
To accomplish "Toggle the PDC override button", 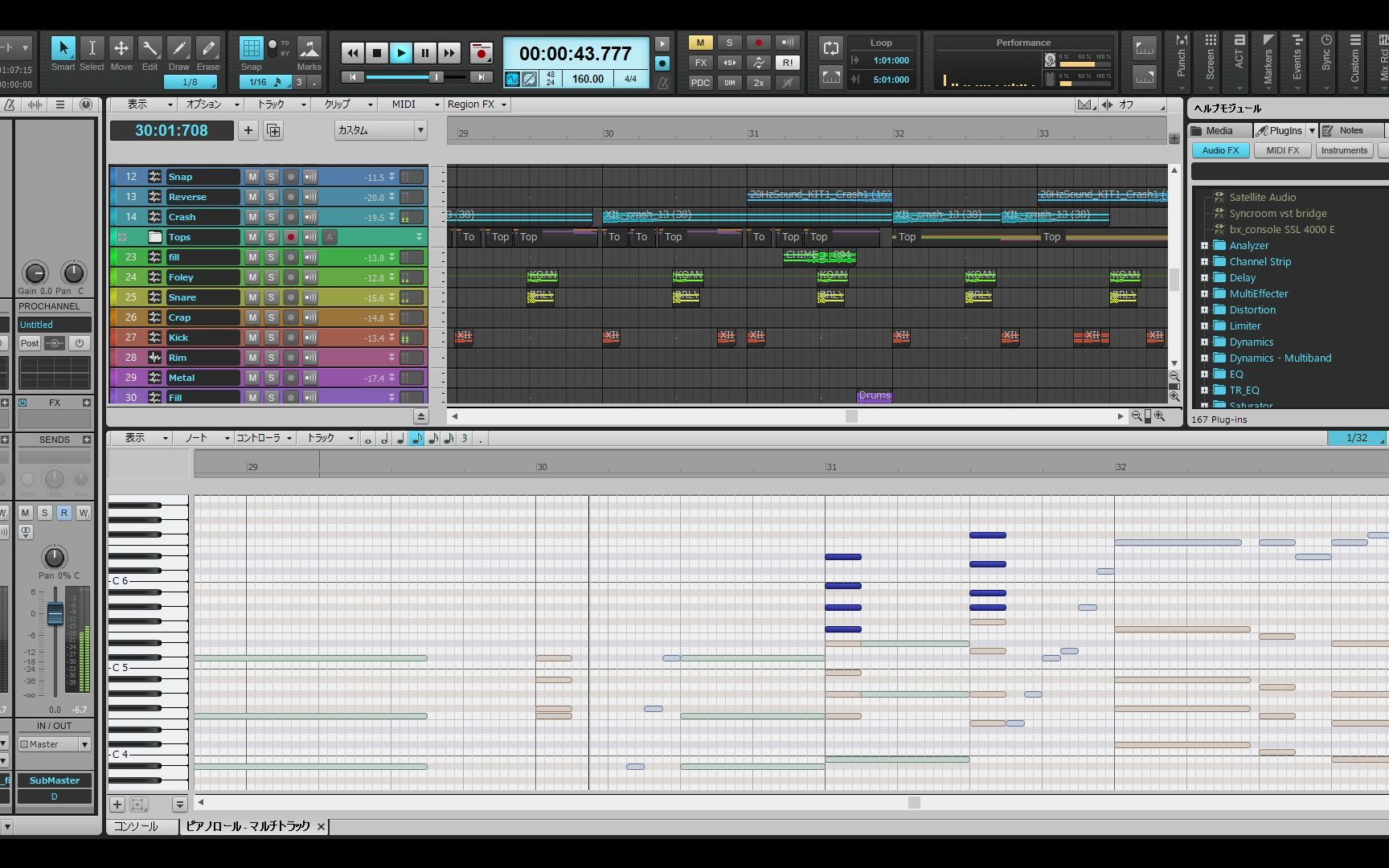I will pyautogui.click(x=700, y=83).
